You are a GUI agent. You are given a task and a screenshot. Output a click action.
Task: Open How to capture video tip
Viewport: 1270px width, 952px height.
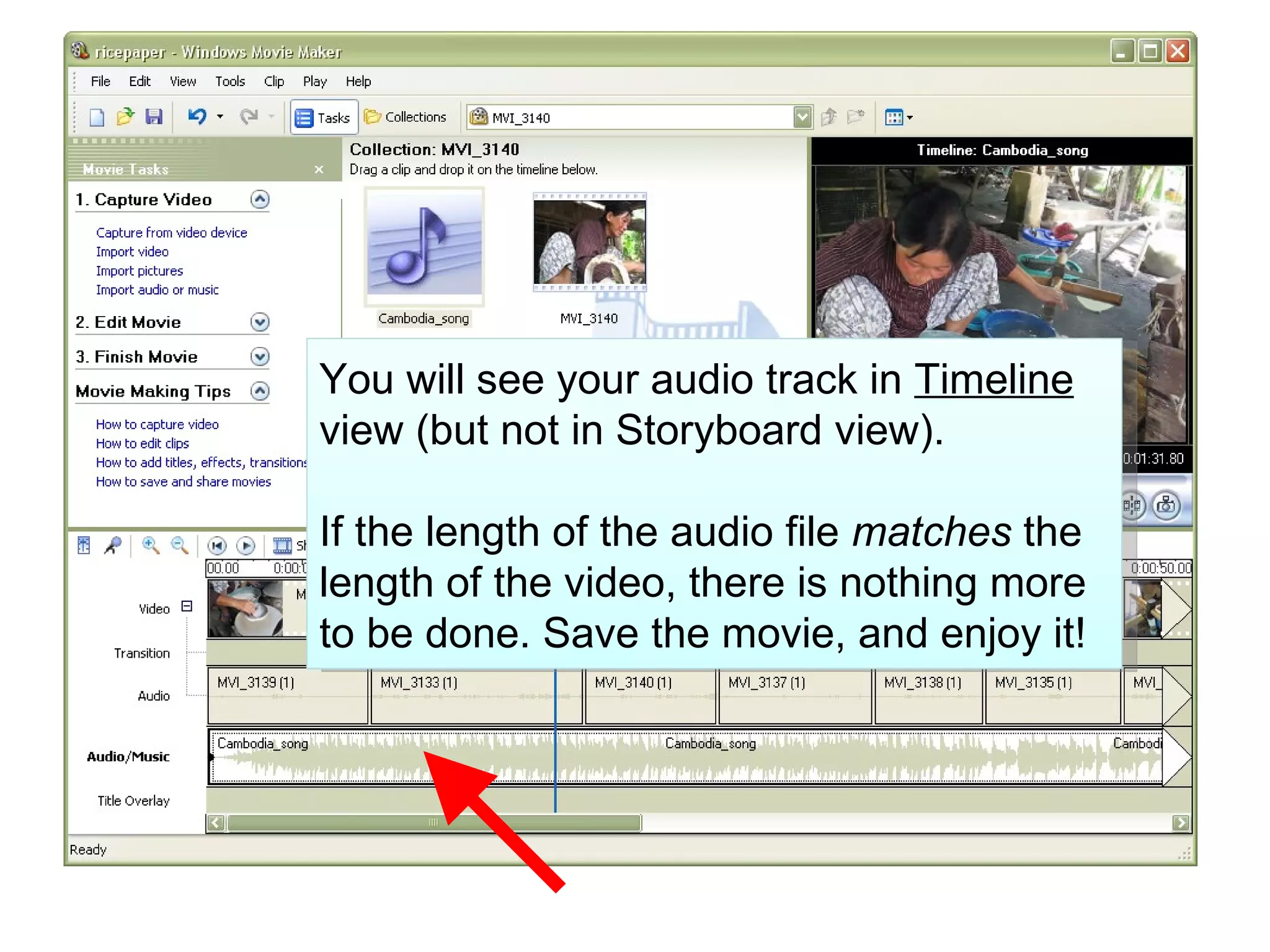(158, 425)
